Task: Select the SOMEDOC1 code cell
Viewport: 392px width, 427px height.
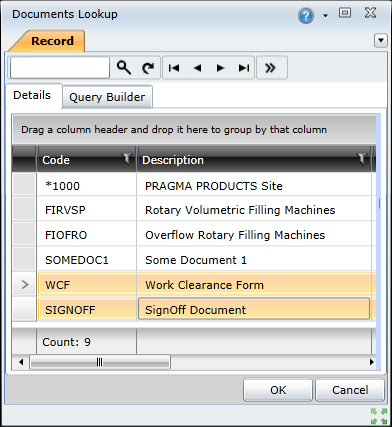Action: click(86, 260)
